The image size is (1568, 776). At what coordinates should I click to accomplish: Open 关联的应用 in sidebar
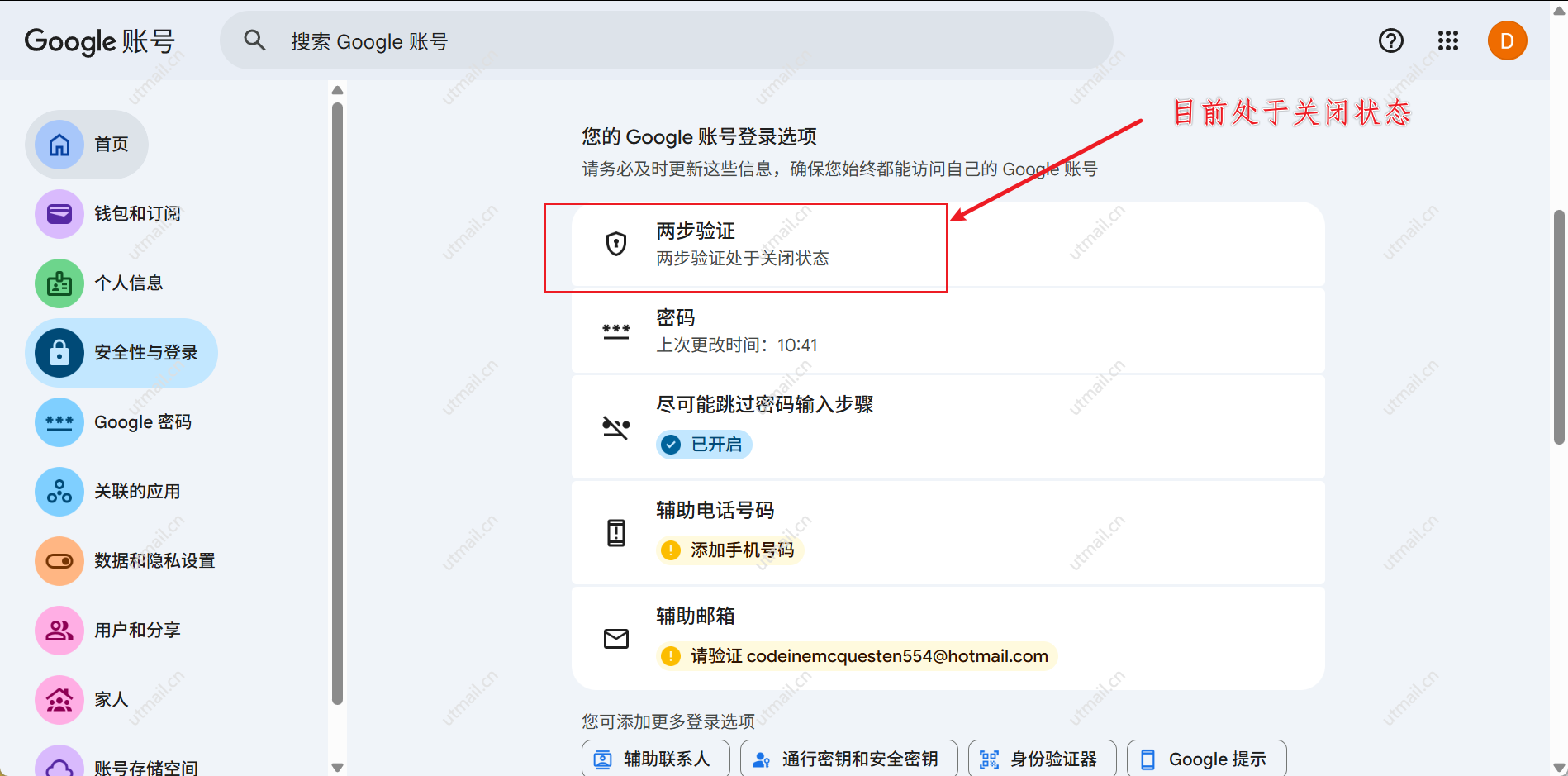[x=111, y=492]
